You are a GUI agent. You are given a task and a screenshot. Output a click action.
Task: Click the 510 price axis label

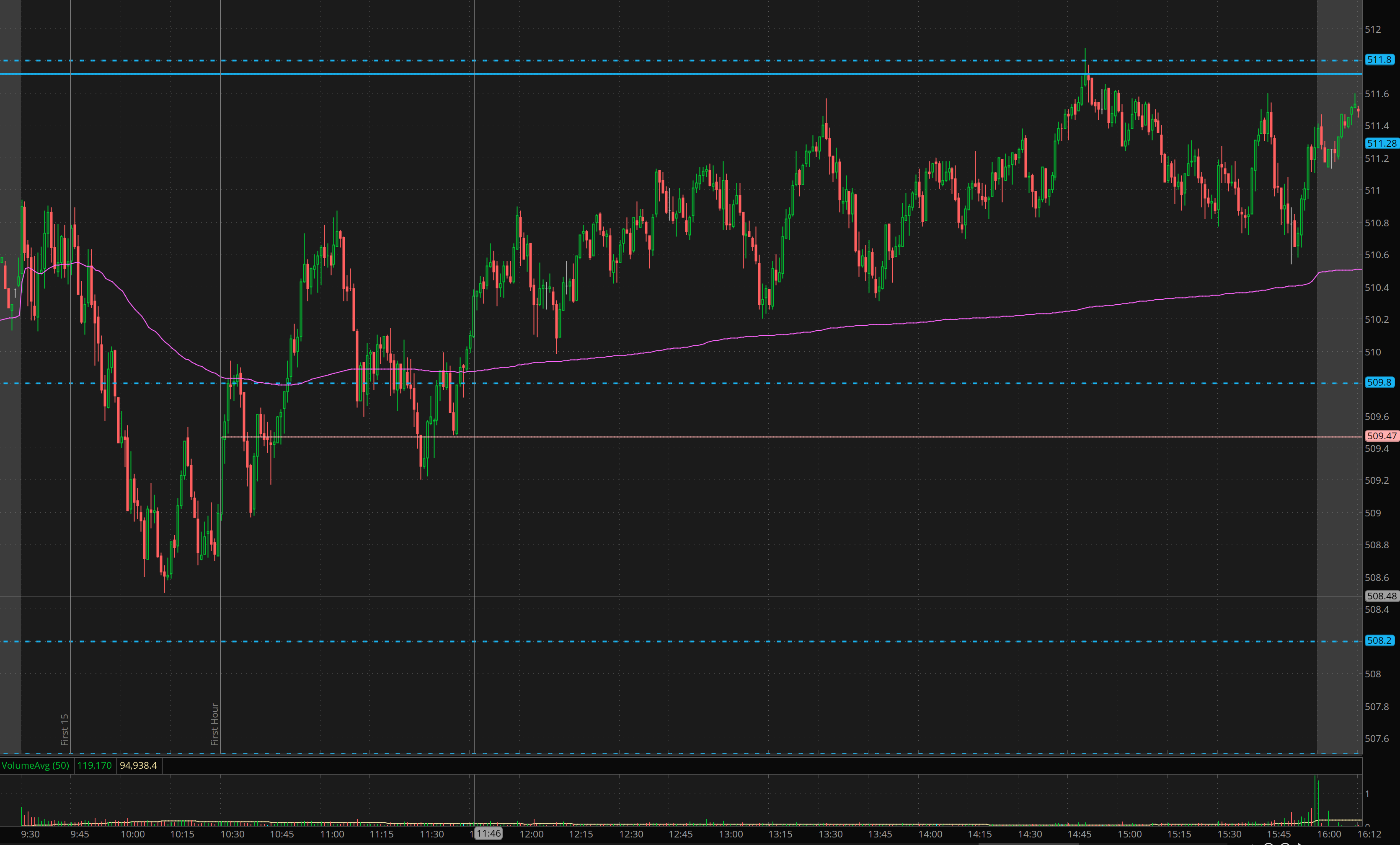tap(1373, 352)
